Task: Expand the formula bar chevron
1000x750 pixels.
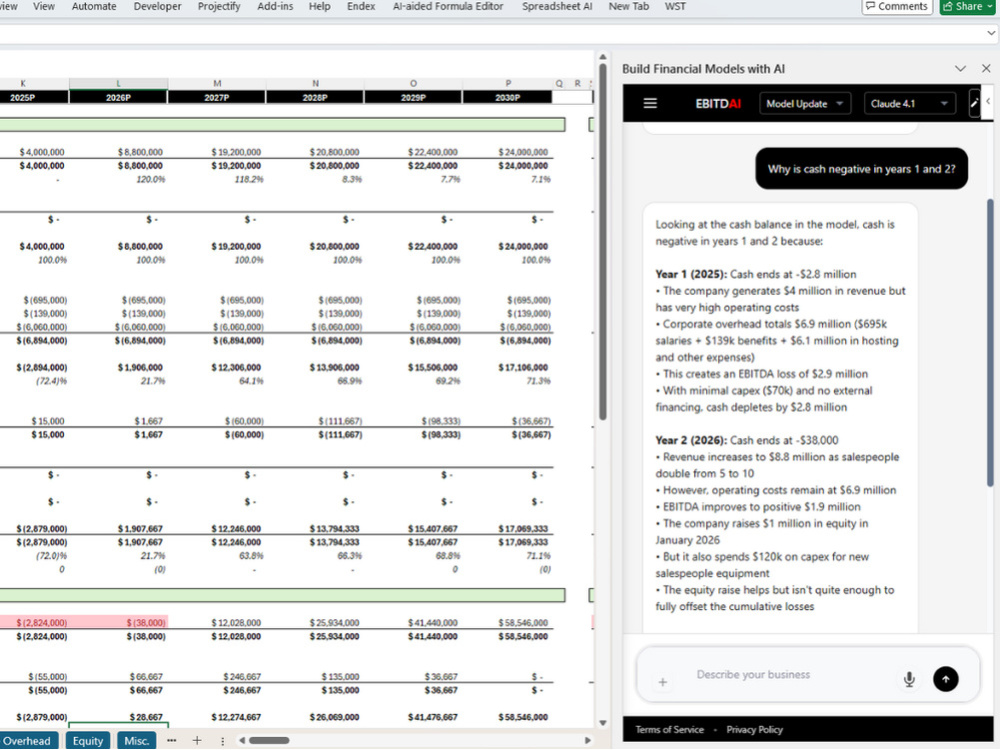Action: [991, 33]
